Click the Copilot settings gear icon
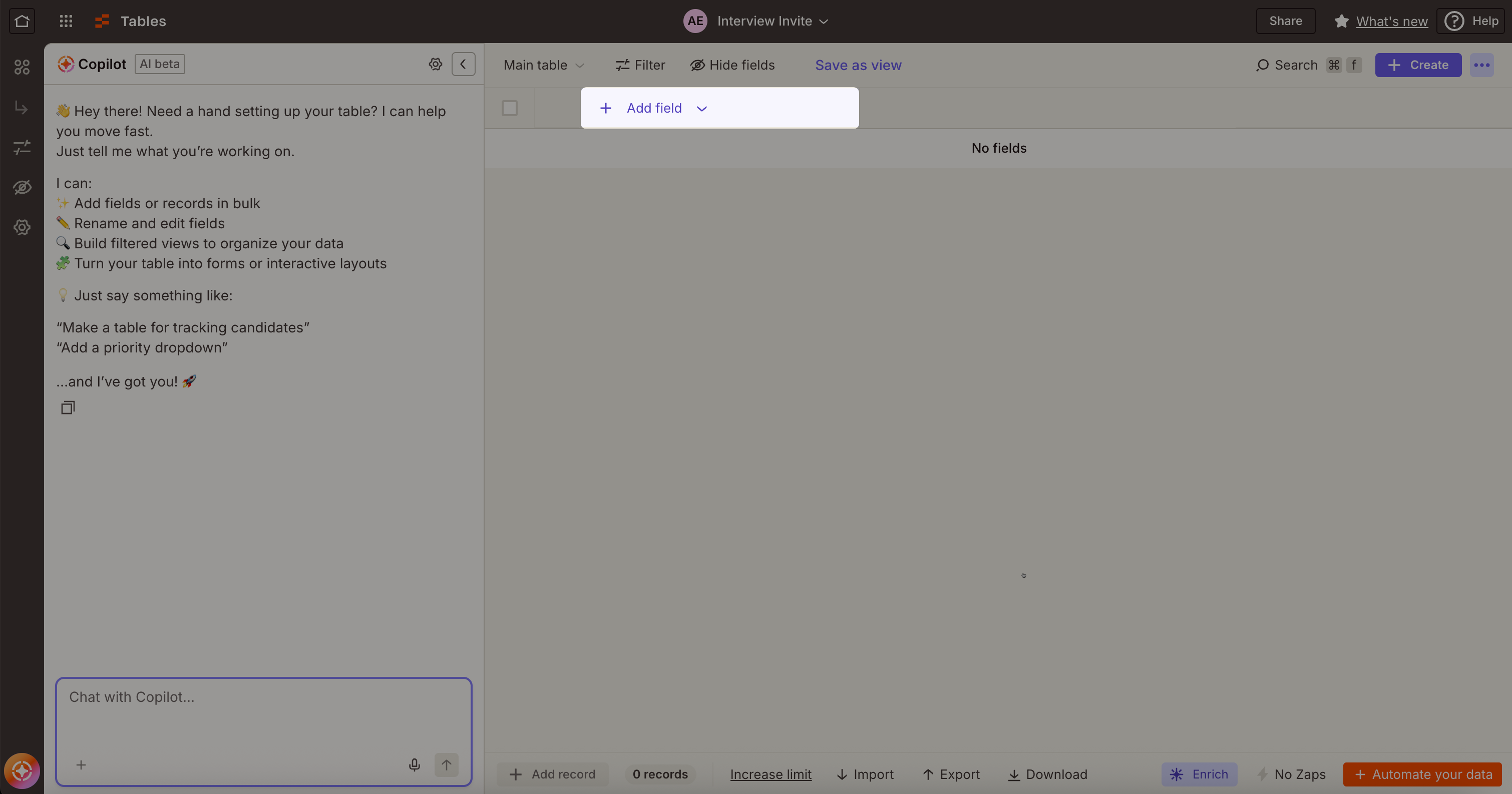 click(x=435, y=64)
